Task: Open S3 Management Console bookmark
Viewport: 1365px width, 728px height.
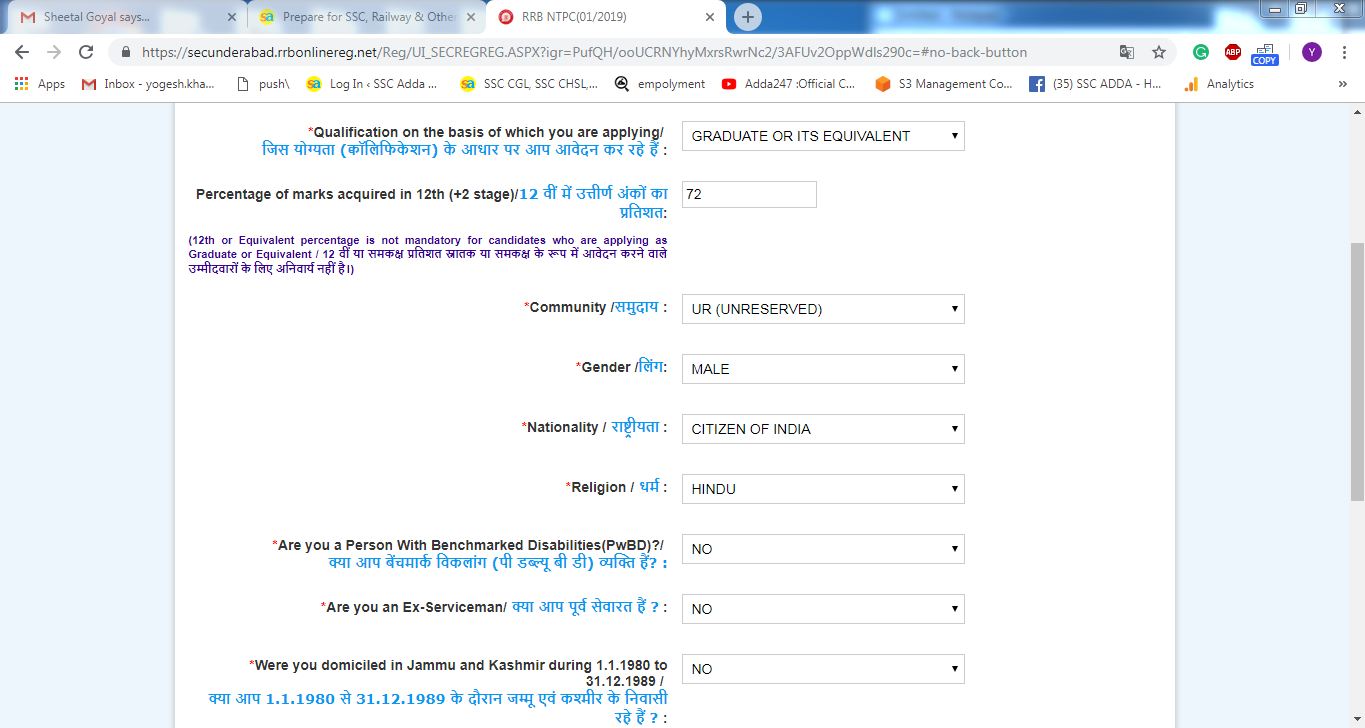Action: pyautogui.click(x=944, y=84)
